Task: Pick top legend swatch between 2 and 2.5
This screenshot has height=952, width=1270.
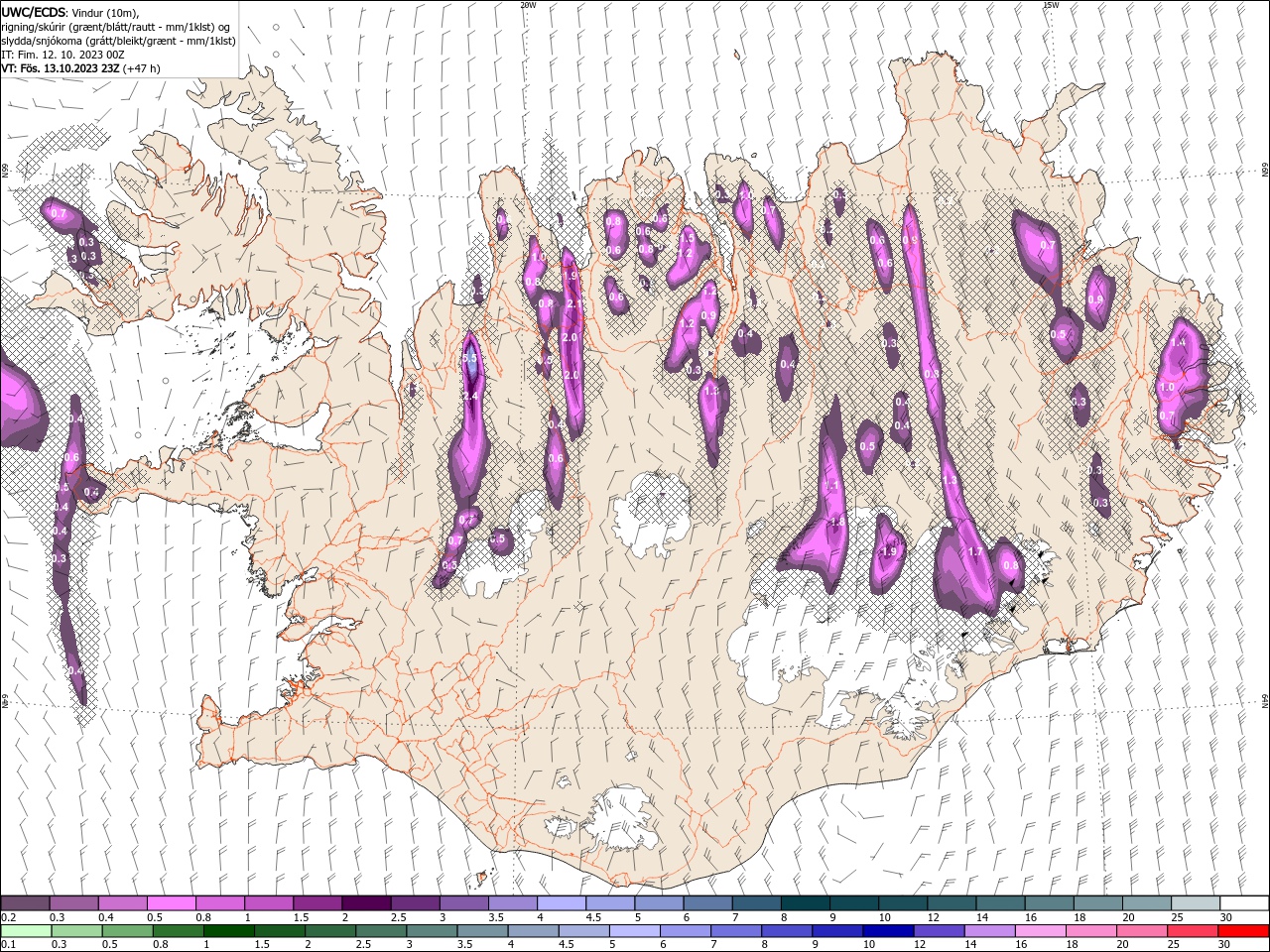Action: (x=365, y=903)
